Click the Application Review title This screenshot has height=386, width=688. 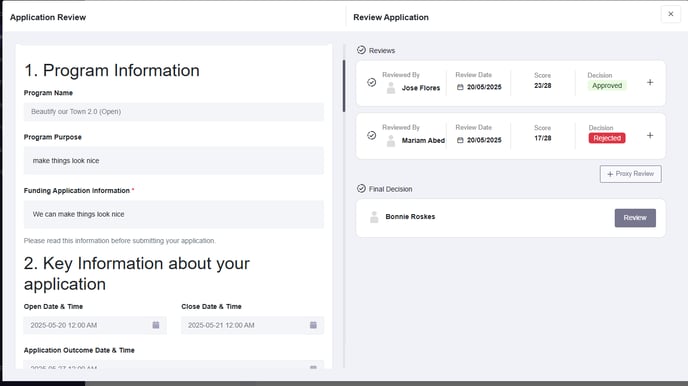tap(48, 18)
